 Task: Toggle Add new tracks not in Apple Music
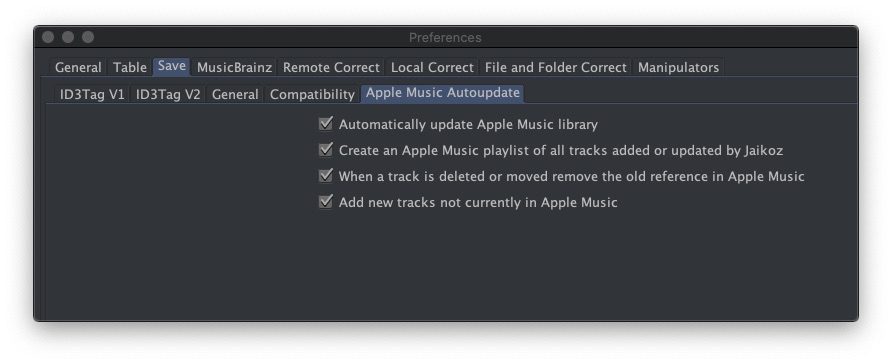[x=326, y=201]
